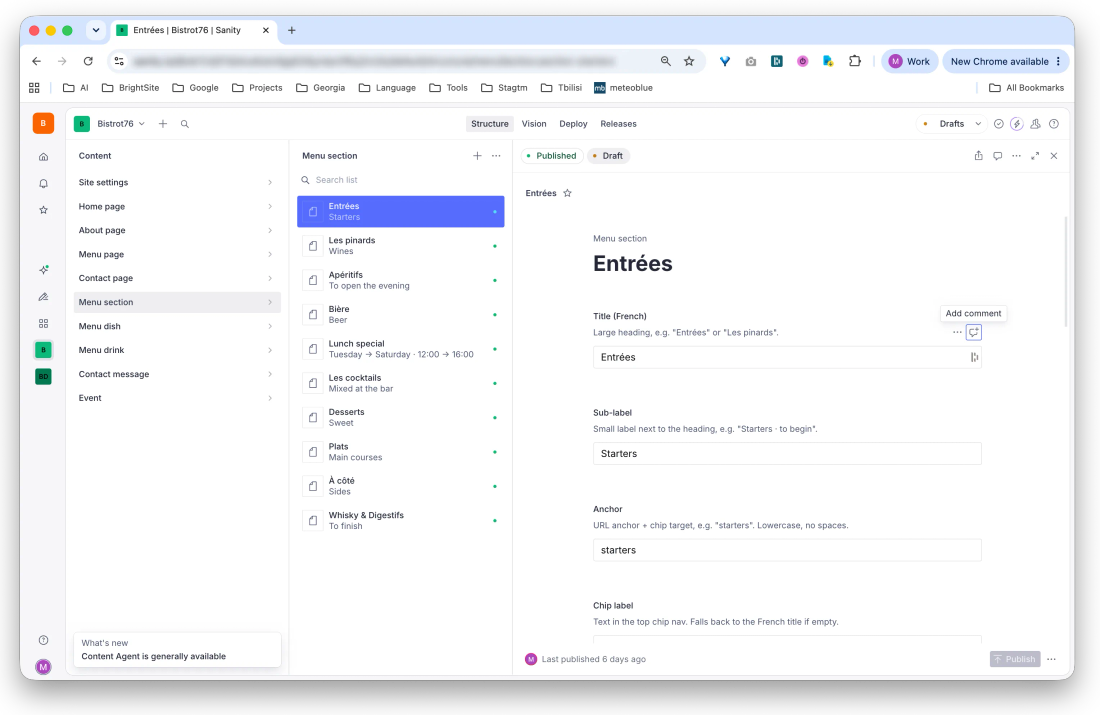1100x715 pixels.
Task: Click Add comment icon on Title field
Action: tap(974, 333)
